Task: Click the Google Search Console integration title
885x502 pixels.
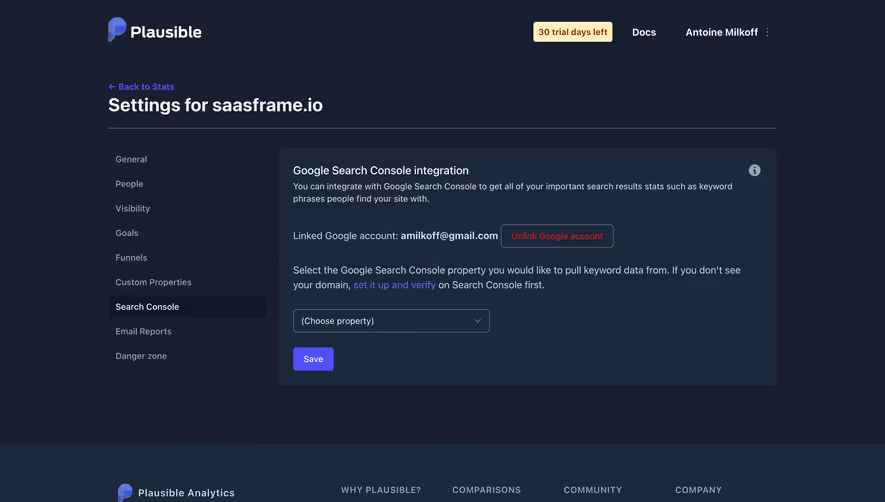Action: click(x=380, y=171)
